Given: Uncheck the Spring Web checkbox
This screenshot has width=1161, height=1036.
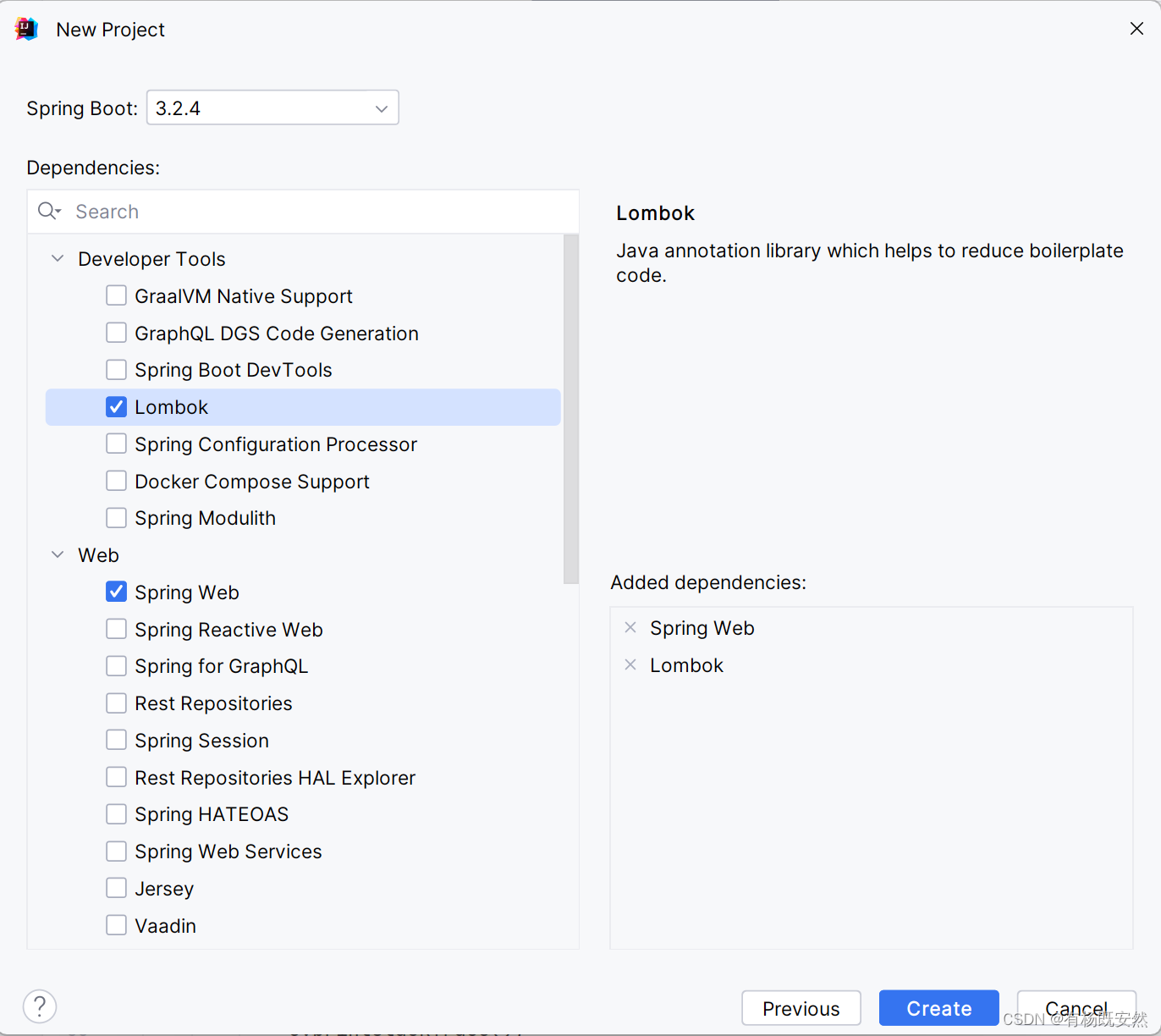Looking at the screenshot, I should 116,592.
